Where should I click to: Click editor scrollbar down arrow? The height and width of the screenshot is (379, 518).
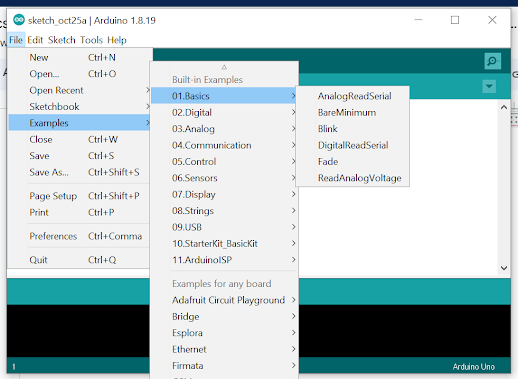coord(504,268)
